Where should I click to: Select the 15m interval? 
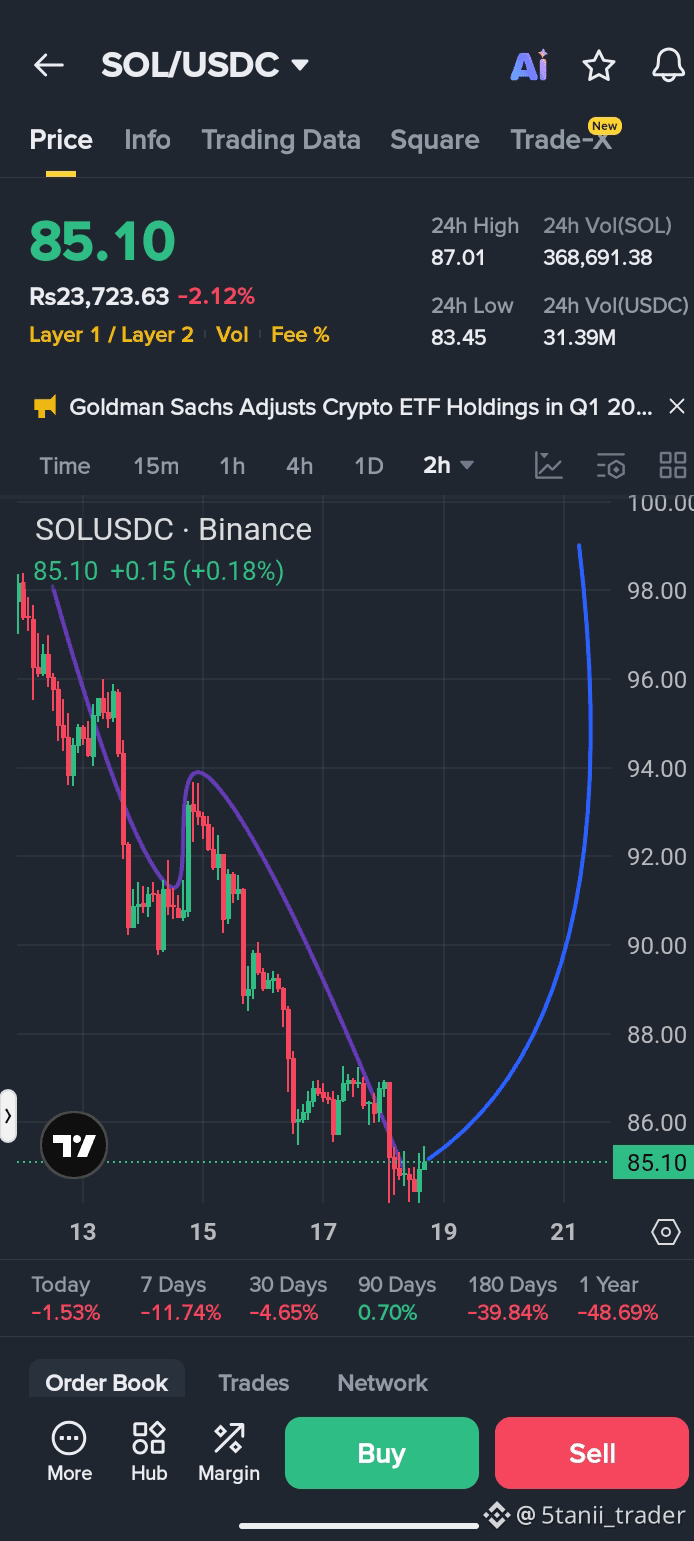pyautogui.click(x=156, y=466)
